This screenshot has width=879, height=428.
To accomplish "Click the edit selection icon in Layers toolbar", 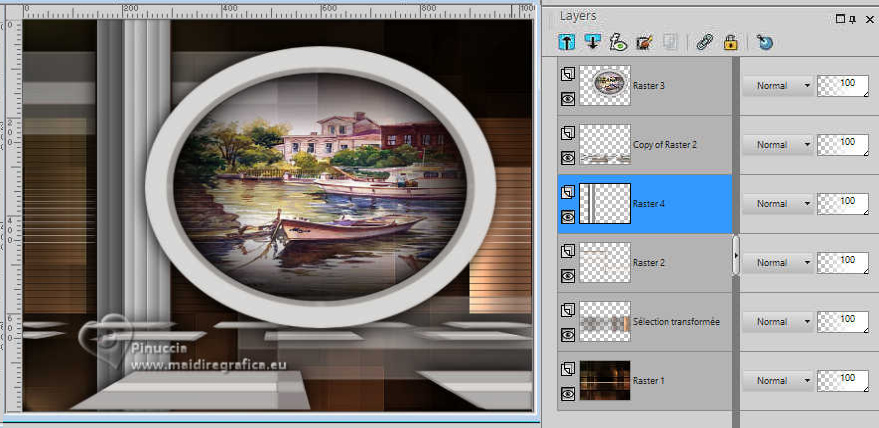I will coord(645,42).
